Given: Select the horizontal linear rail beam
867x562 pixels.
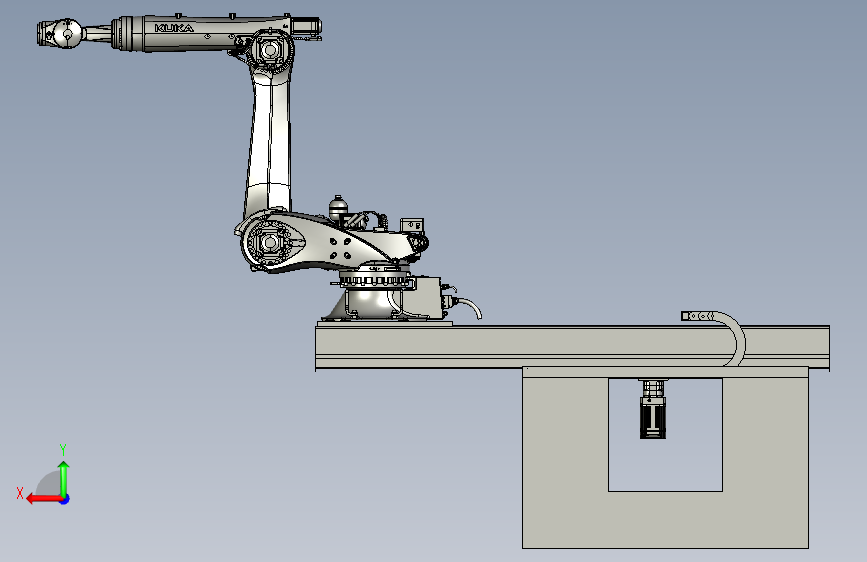Looking at the screenshot, I should tap(572, 347).
